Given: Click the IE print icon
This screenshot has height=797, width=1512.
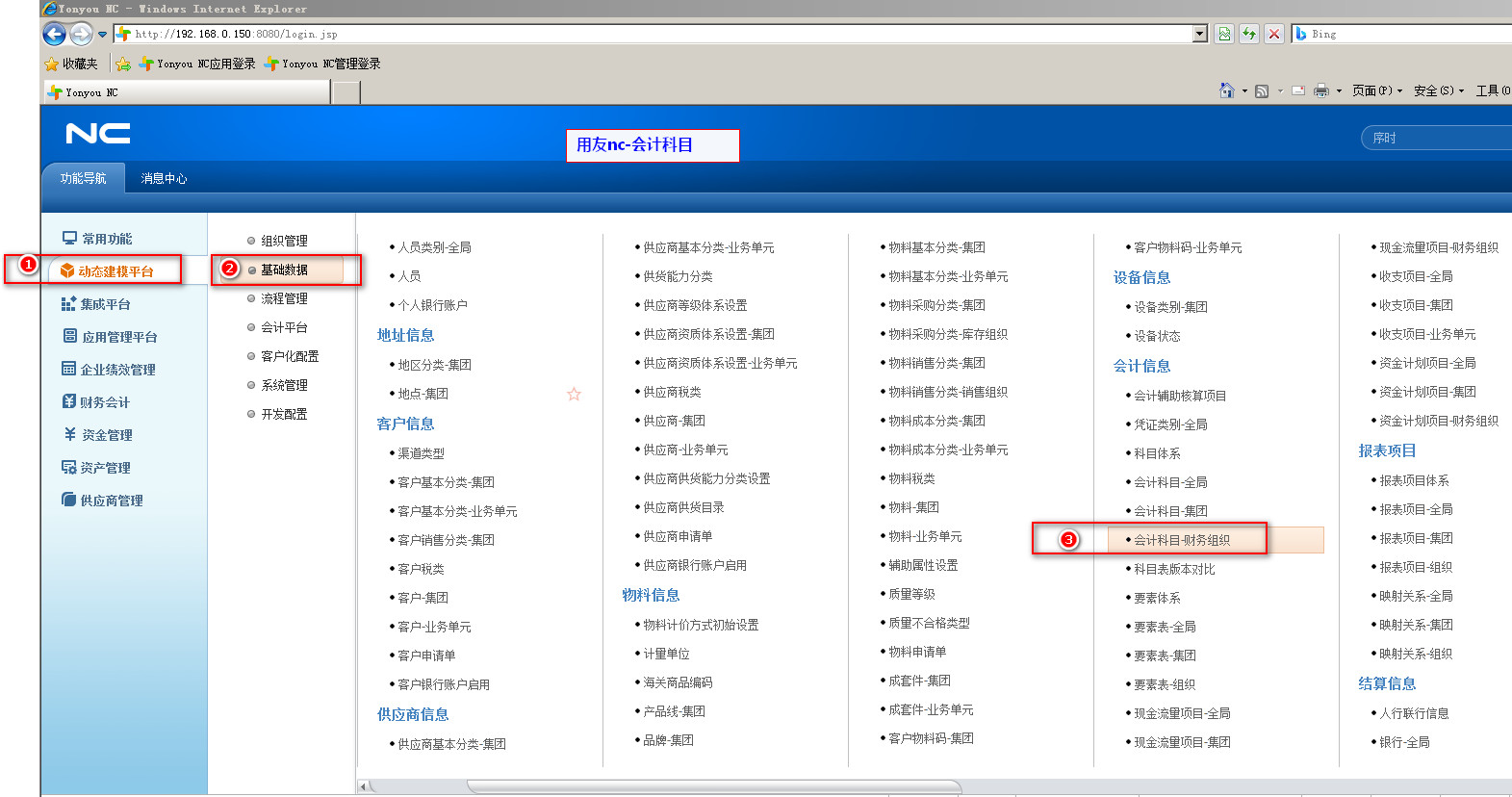Looking at the screenshot, I should point(1320,90).
